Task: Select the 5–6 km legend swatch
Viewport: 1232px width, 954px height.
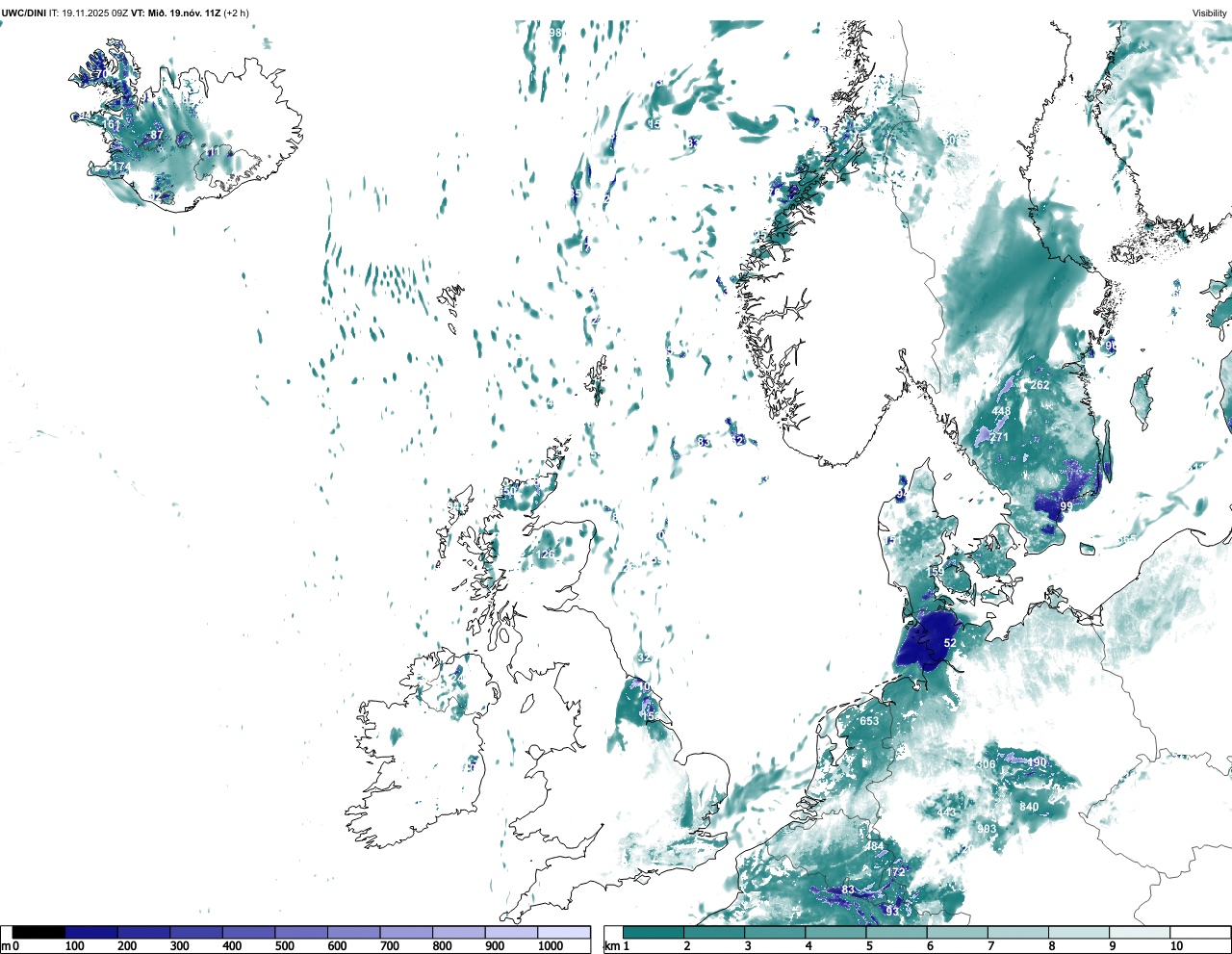Action: (896, 932)
